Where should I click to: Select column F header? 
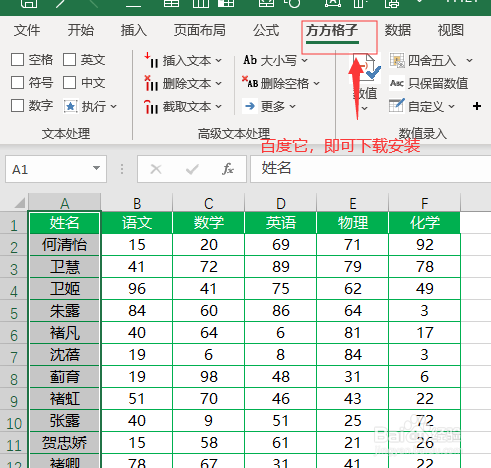coord(424,202)
